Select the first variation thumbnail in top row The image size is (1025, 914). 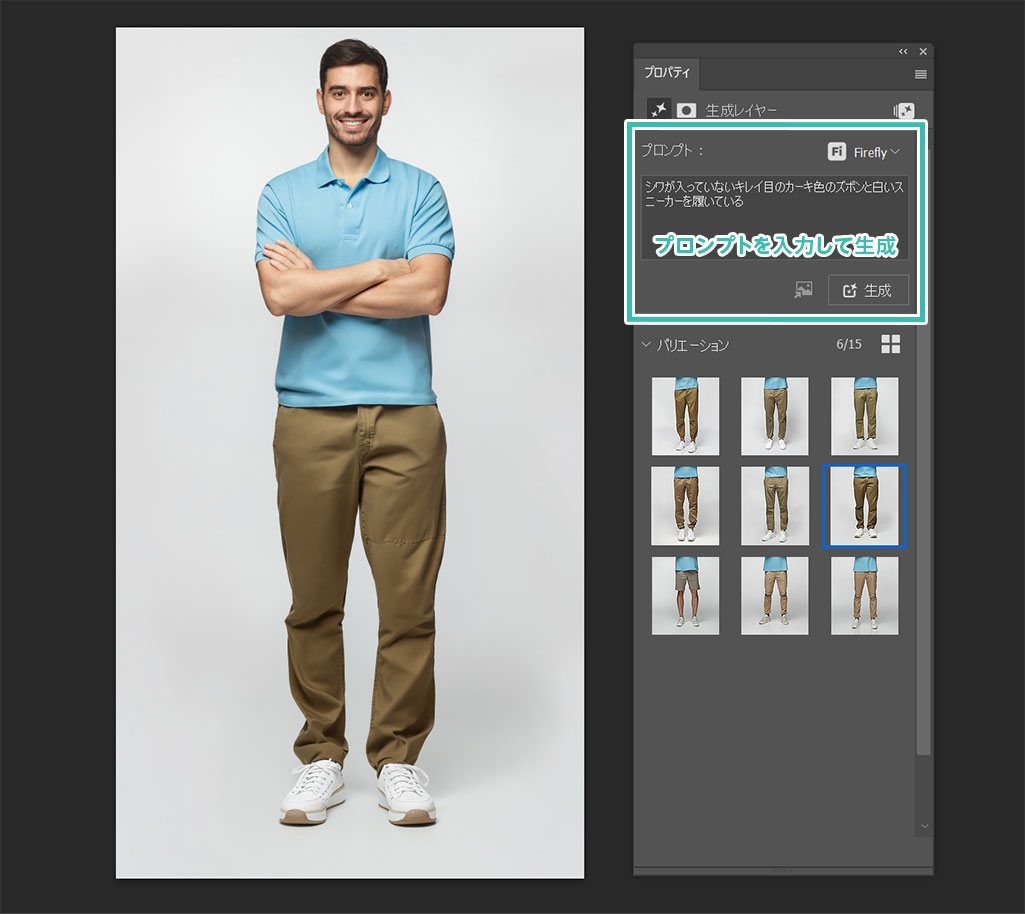point(685,416)
